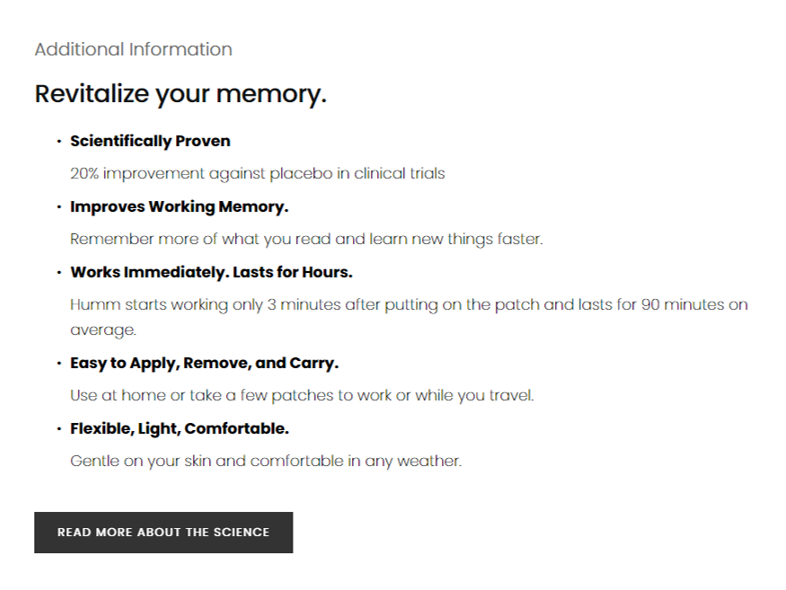
Task: Click the bullet beside Scientifically Proven
Action: point(59,142)
